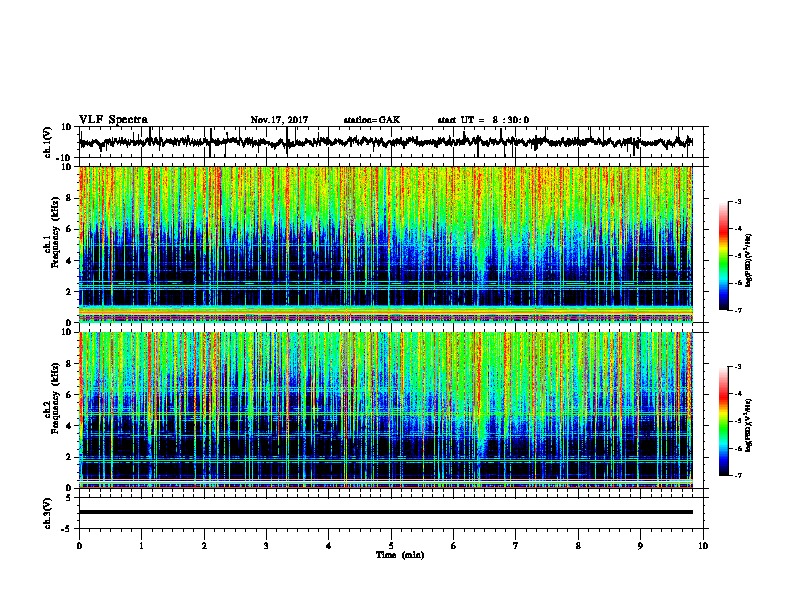Click the "-3" tick on ch.1 color bar
The image size is (792, 612).
(738, 201)
